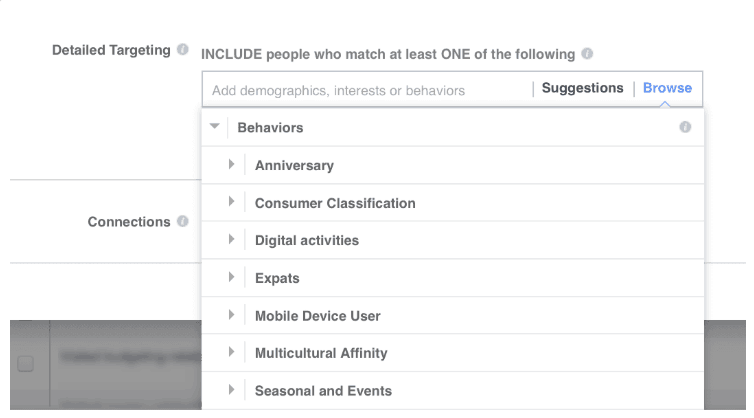The height and width of the screenshot is (418, 754).
Task: Choose the Multicultural Affinity label
Action: pos(321,353)
